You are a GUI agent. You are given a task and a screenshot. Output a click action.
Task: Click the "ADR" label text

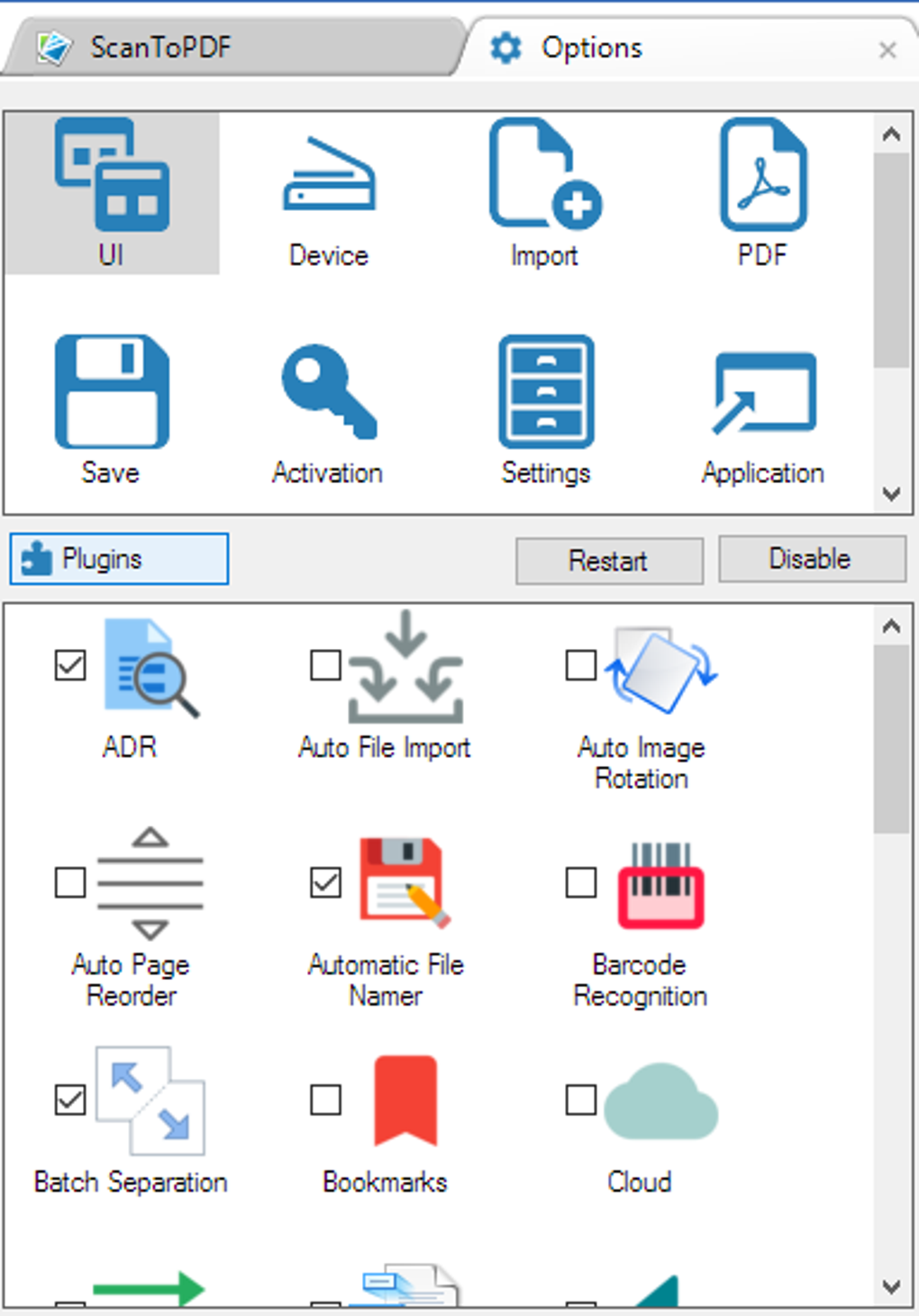coord(130,747)
